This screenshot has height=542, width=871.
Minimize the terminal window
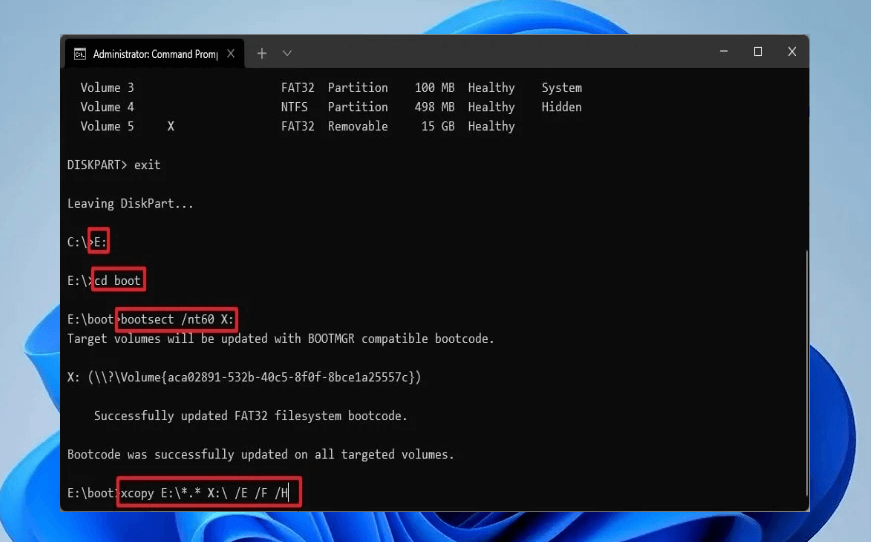click(723, 52)
